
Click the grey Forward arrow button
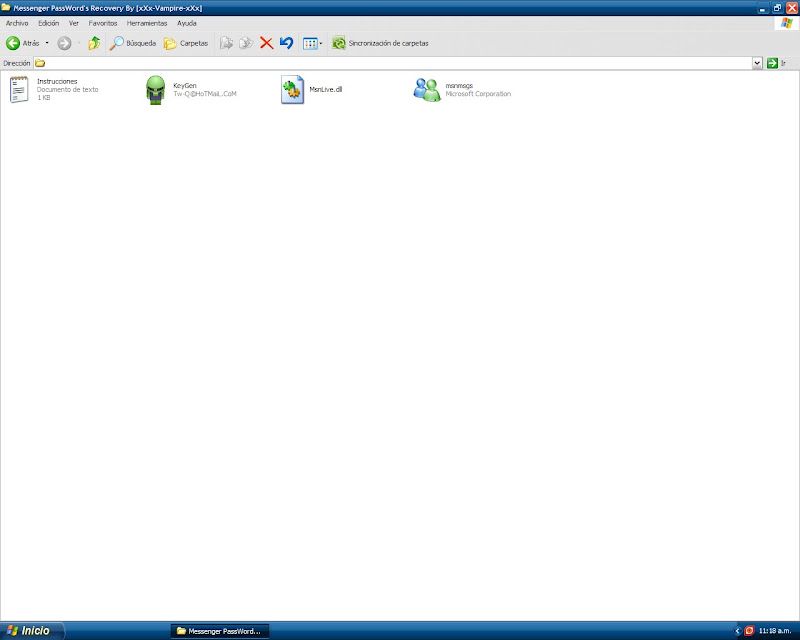pyautogui.click(x=64, y=43)
